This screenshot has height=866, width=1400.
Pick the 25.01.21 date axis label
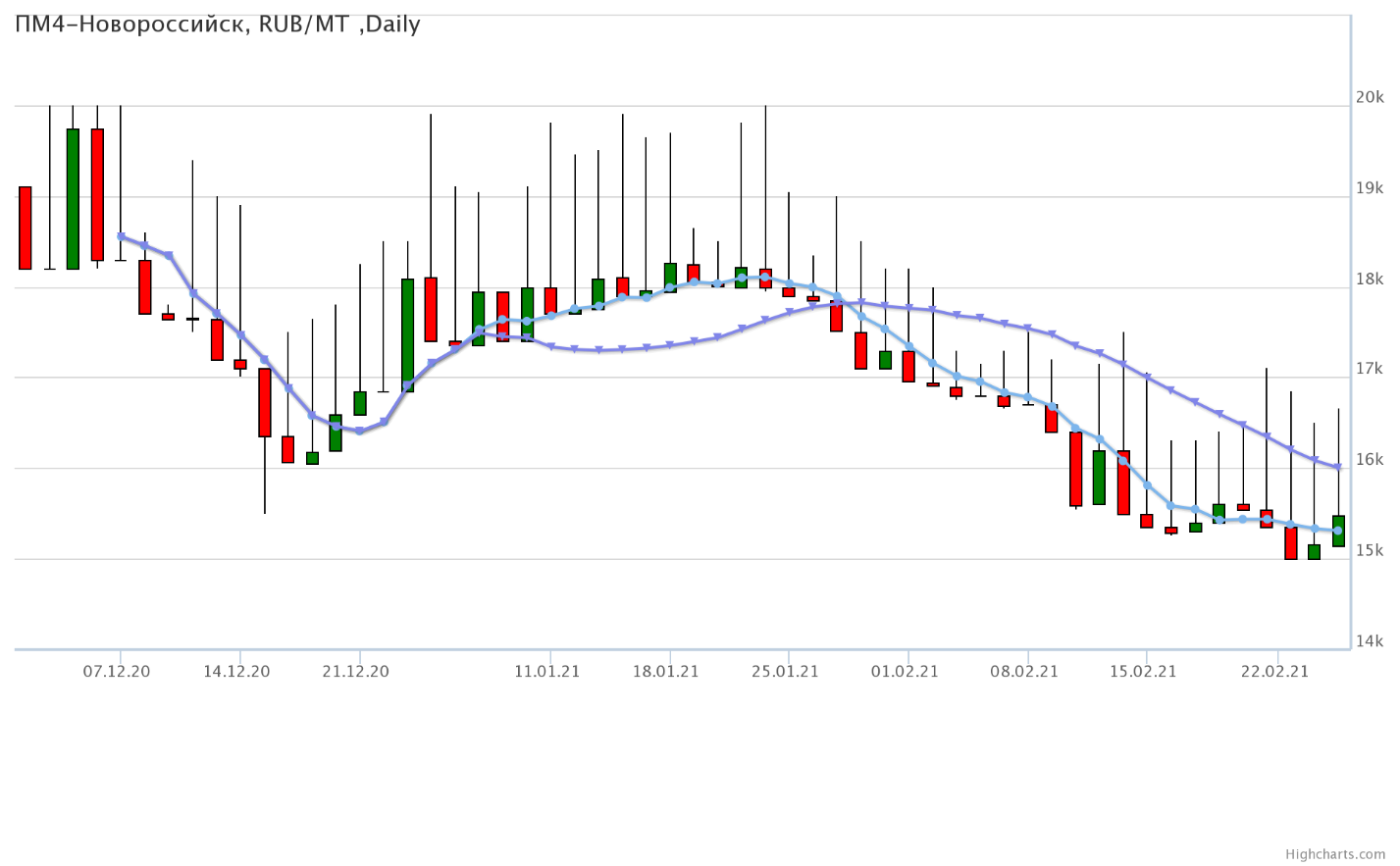[x=785, y=672]
